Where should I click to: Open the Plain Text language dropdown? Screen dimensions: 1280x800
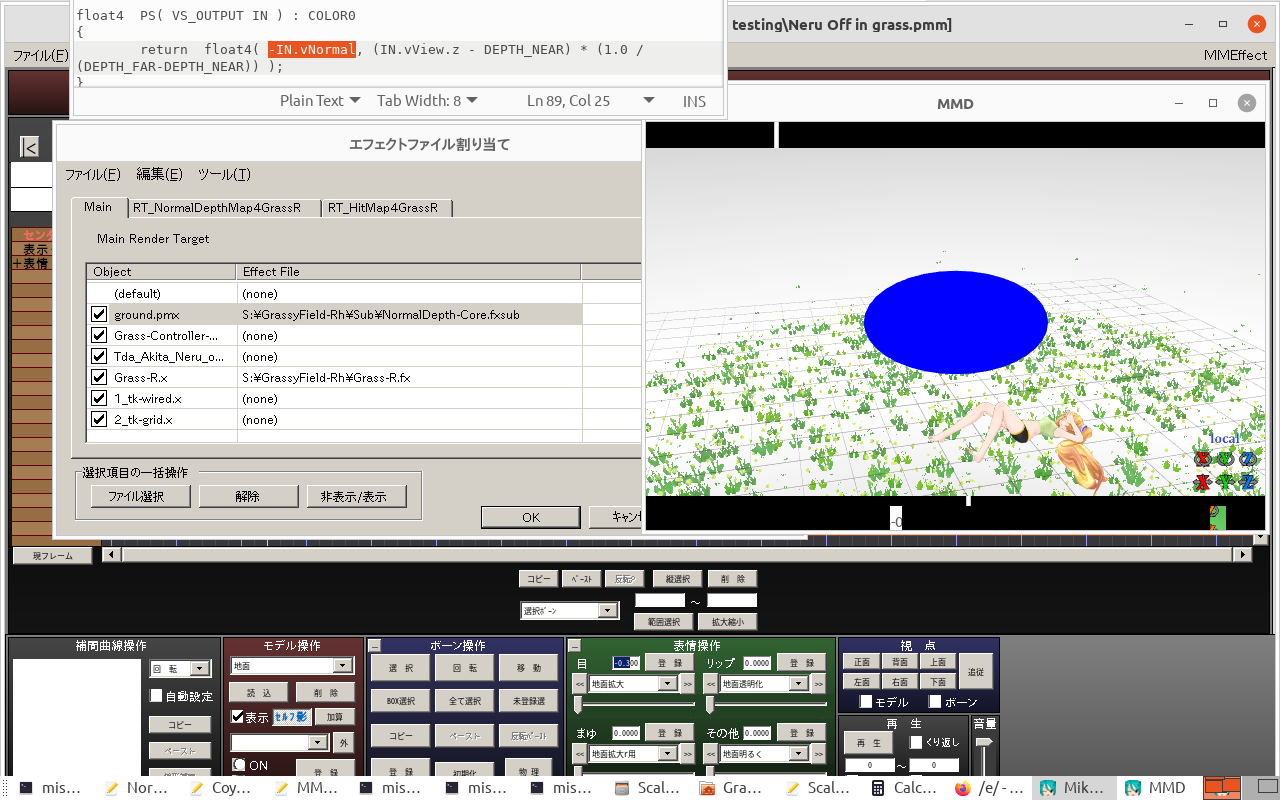pyautogui.click(x=320, y=100)
